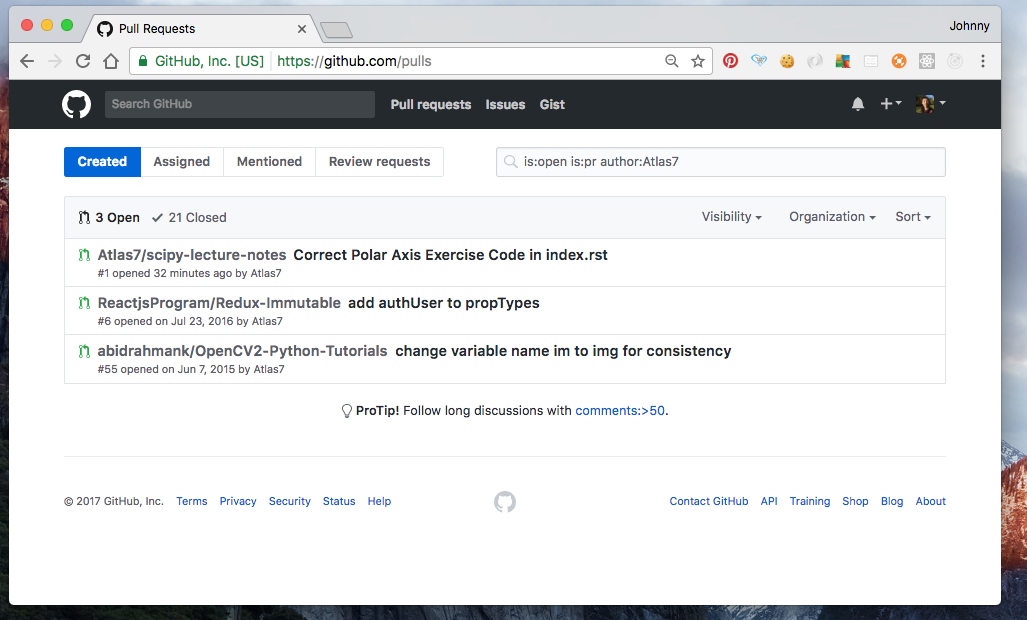This screenshot has height=620, width=1027.
Task: Open the Correct Polar Axis Exercise Code pull request
Action: coord(451,255)
